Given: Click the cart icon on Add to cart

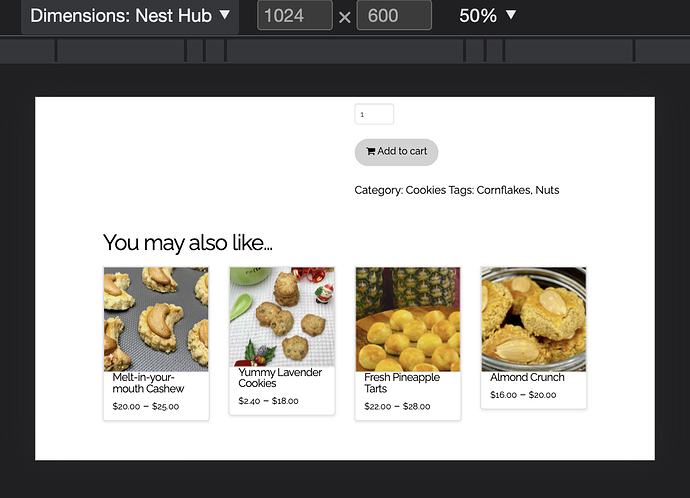Looking at the screenshot, I should click(370, 152).
